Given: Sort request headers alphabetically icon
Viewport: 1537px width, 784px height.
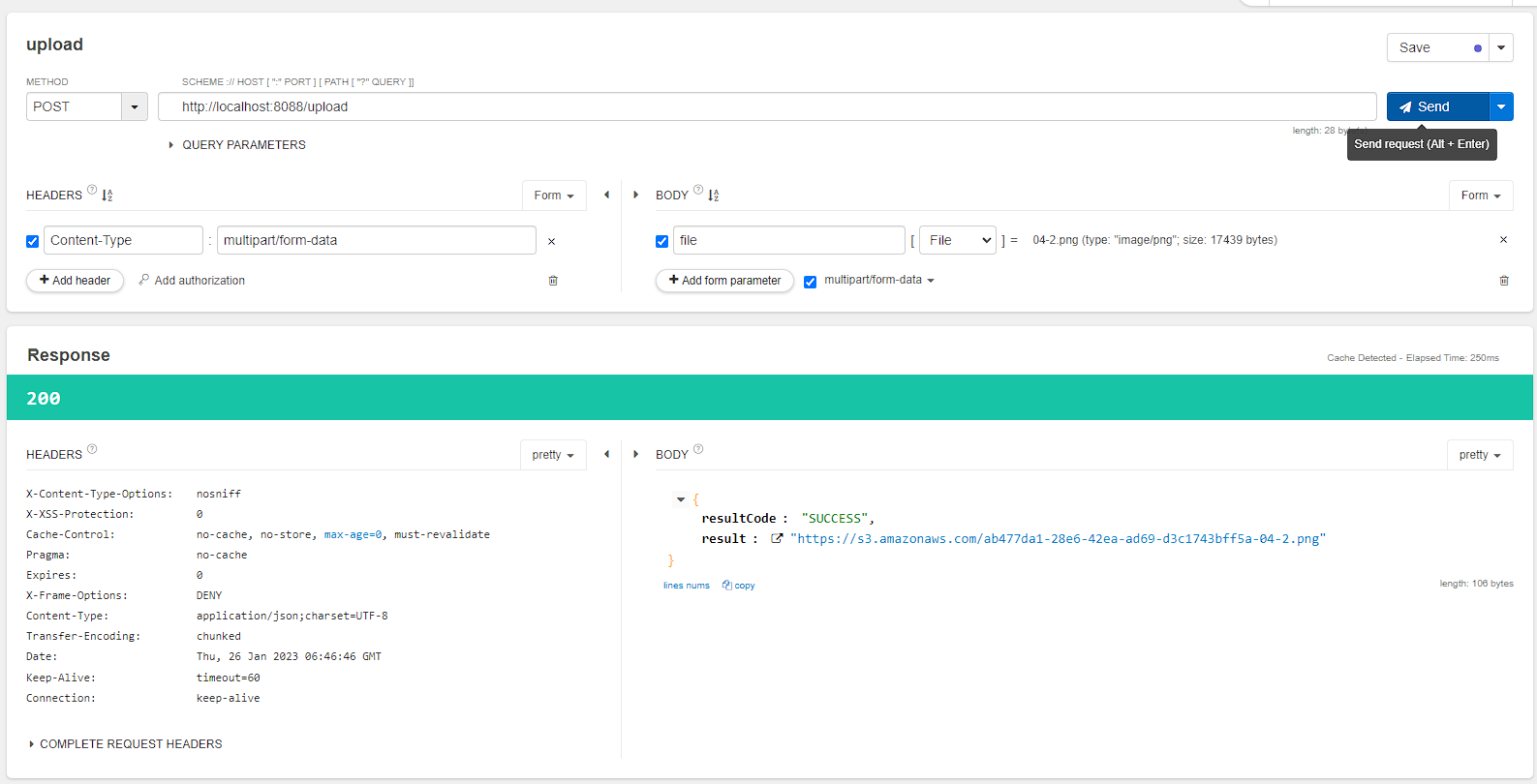Looking at the screenshot, I should point(107,196).
